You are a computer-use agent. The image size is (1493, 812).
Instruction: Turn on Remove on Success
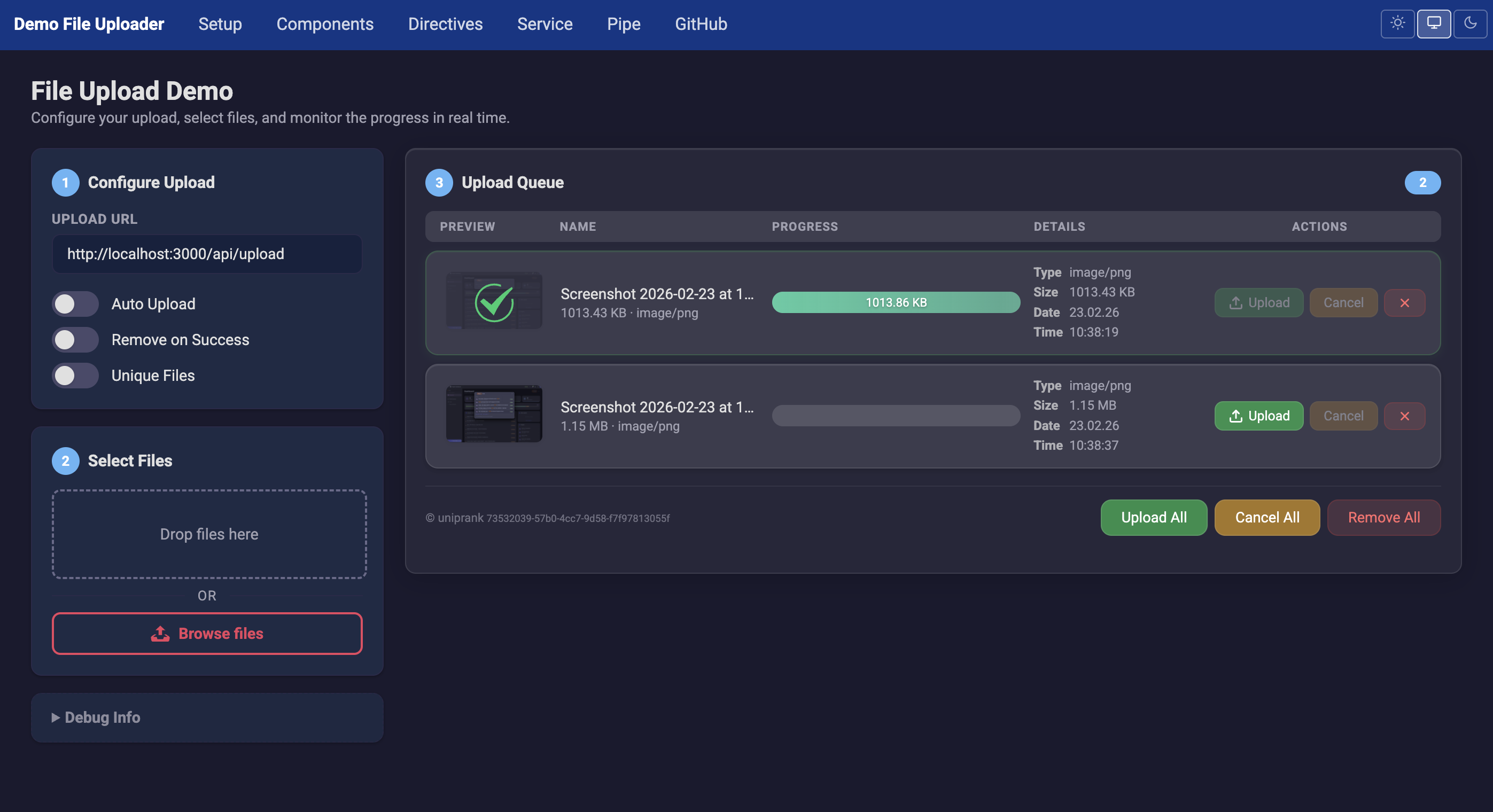click(75, 340)
